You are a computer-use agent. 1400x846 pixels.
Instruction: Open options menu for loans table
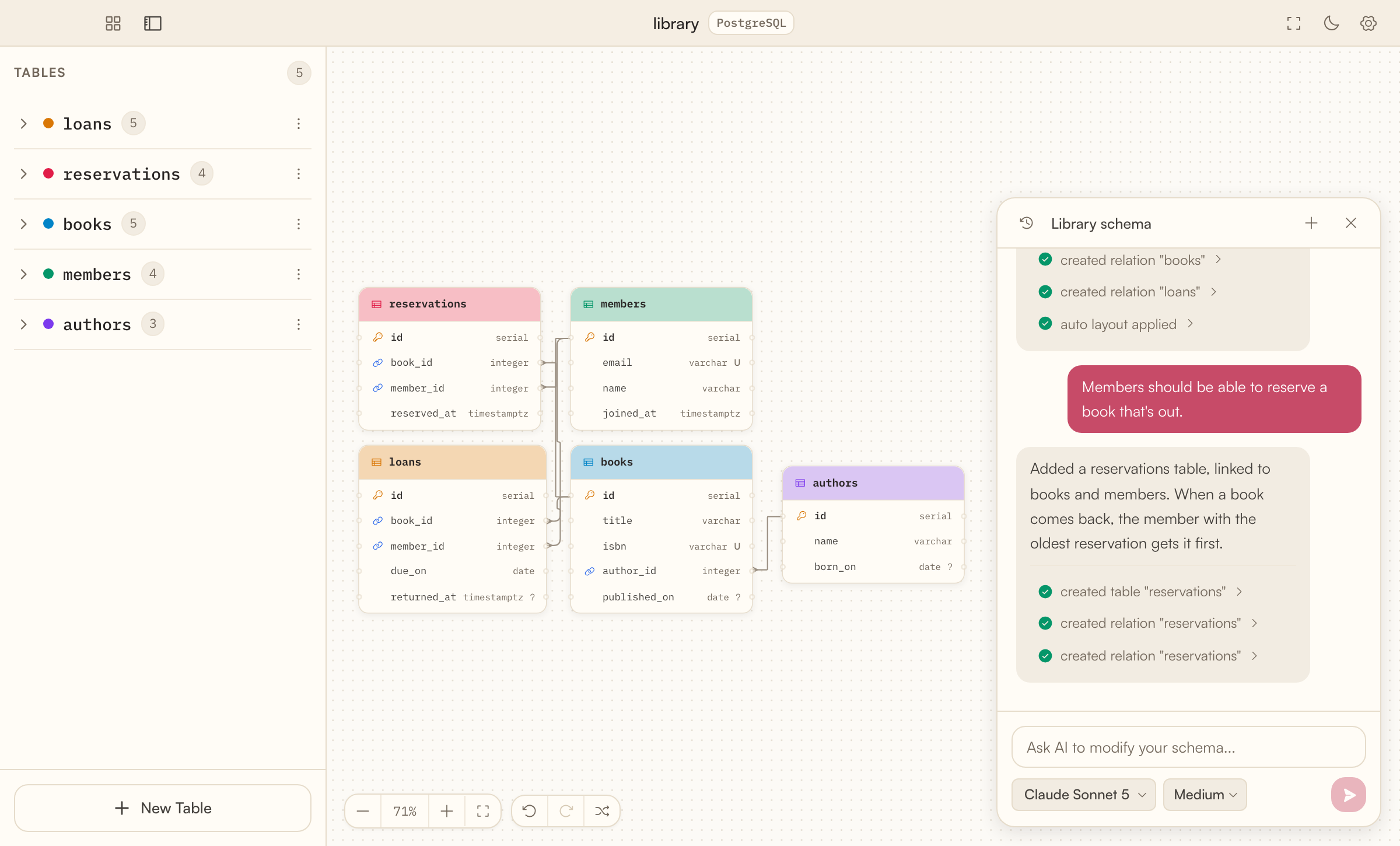(x=299, y=124)
